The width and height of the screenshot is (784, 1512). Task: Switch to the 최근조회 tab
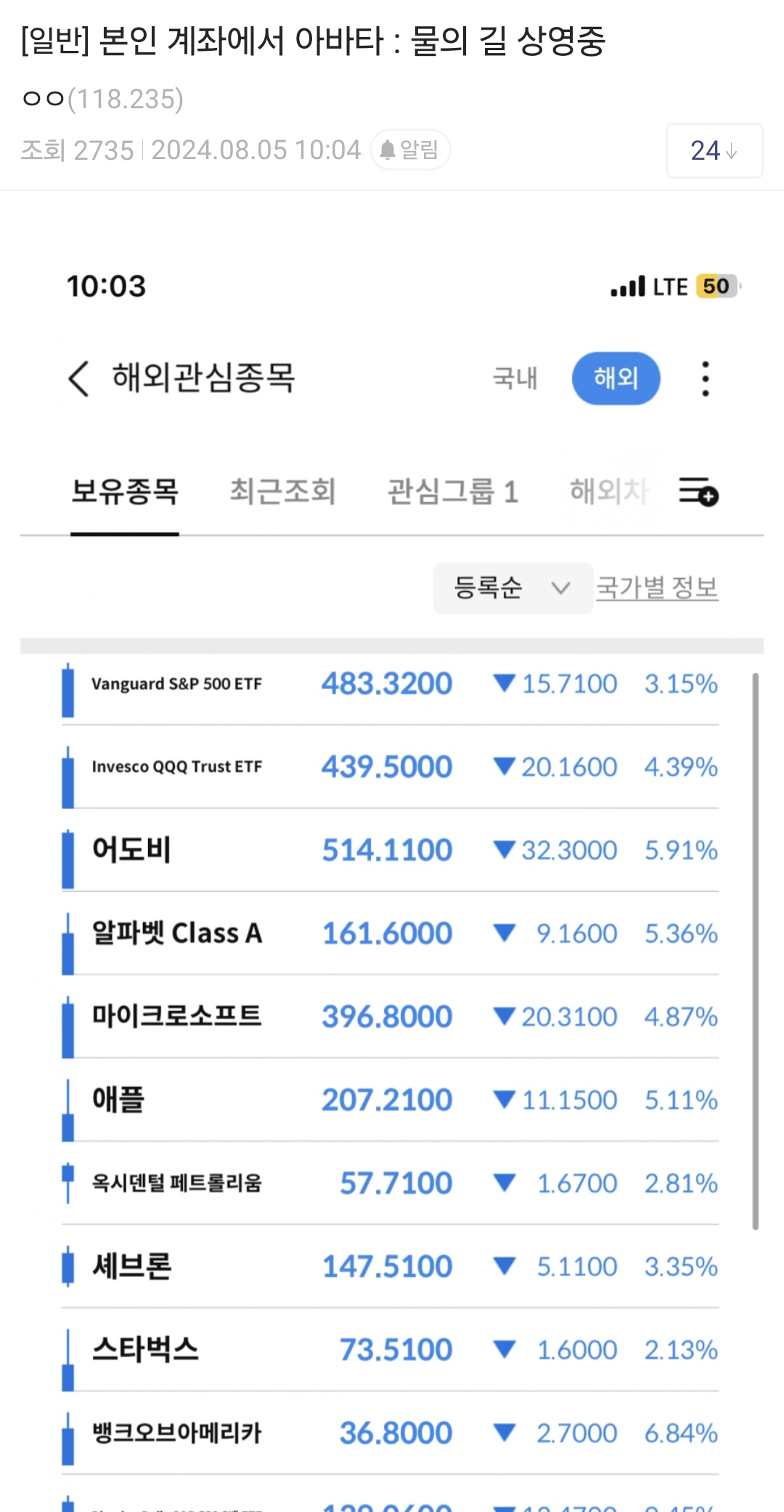(282, 492)
